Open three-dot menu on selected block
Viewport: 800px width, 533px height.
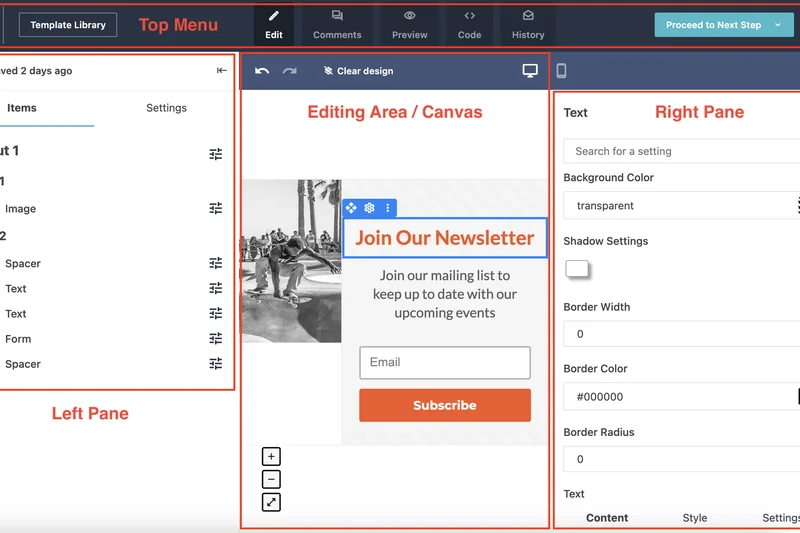(387, 208)
